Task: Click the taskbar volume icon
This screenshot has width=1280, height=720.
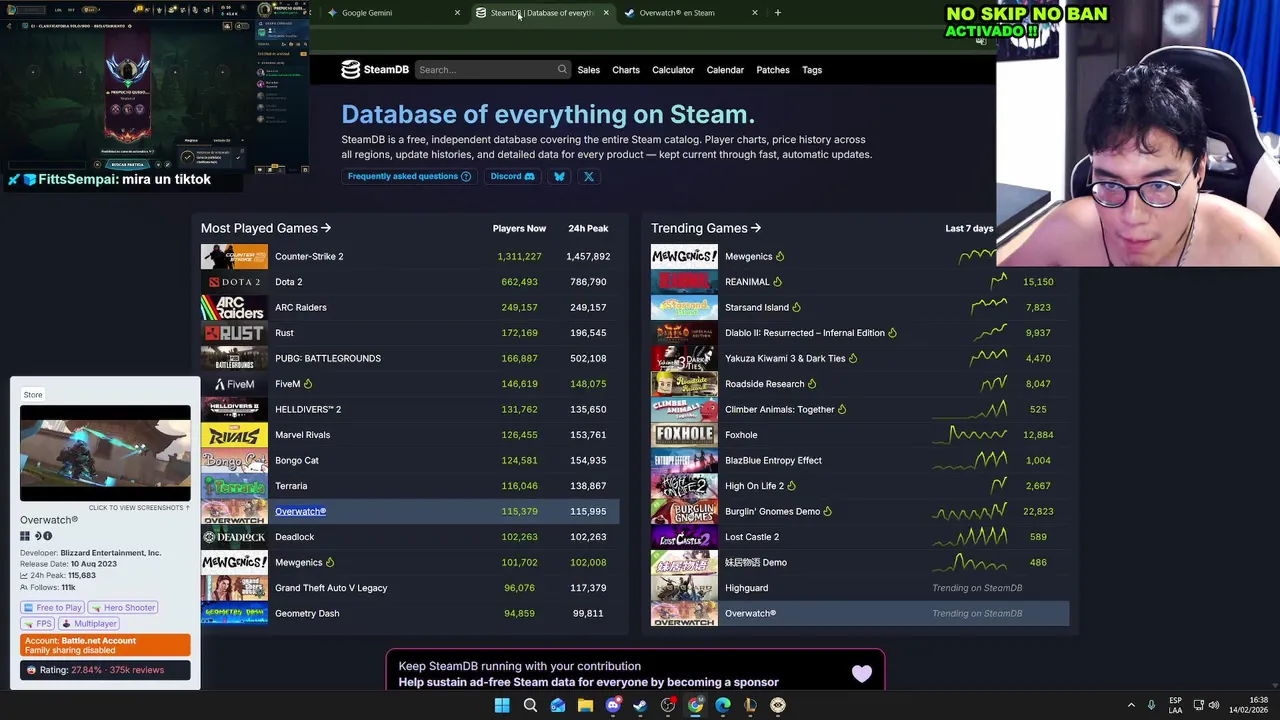Action: click(x=1214, y=705)
